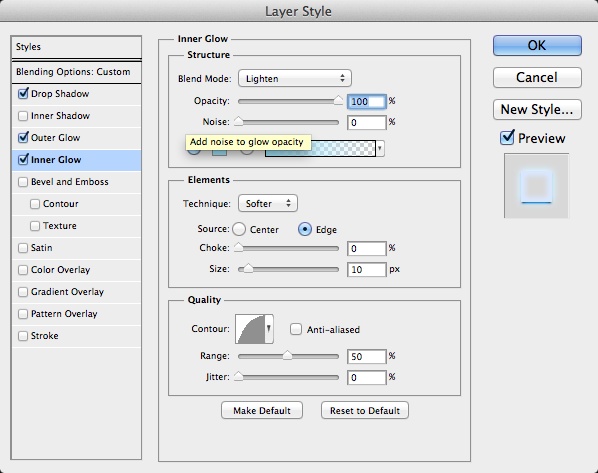Click the Choke value field
This screenshot has height=473, width=598.
pyautogui.click(x=367, y=249)
